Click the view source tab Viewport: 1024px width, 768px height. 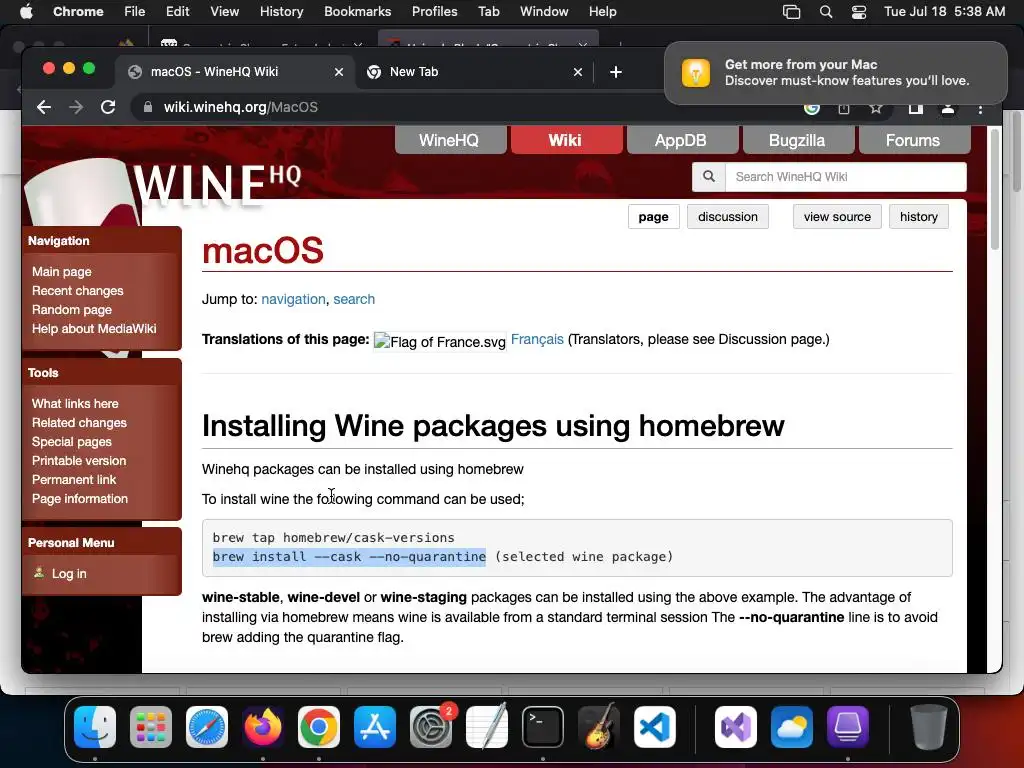point(837,217)
